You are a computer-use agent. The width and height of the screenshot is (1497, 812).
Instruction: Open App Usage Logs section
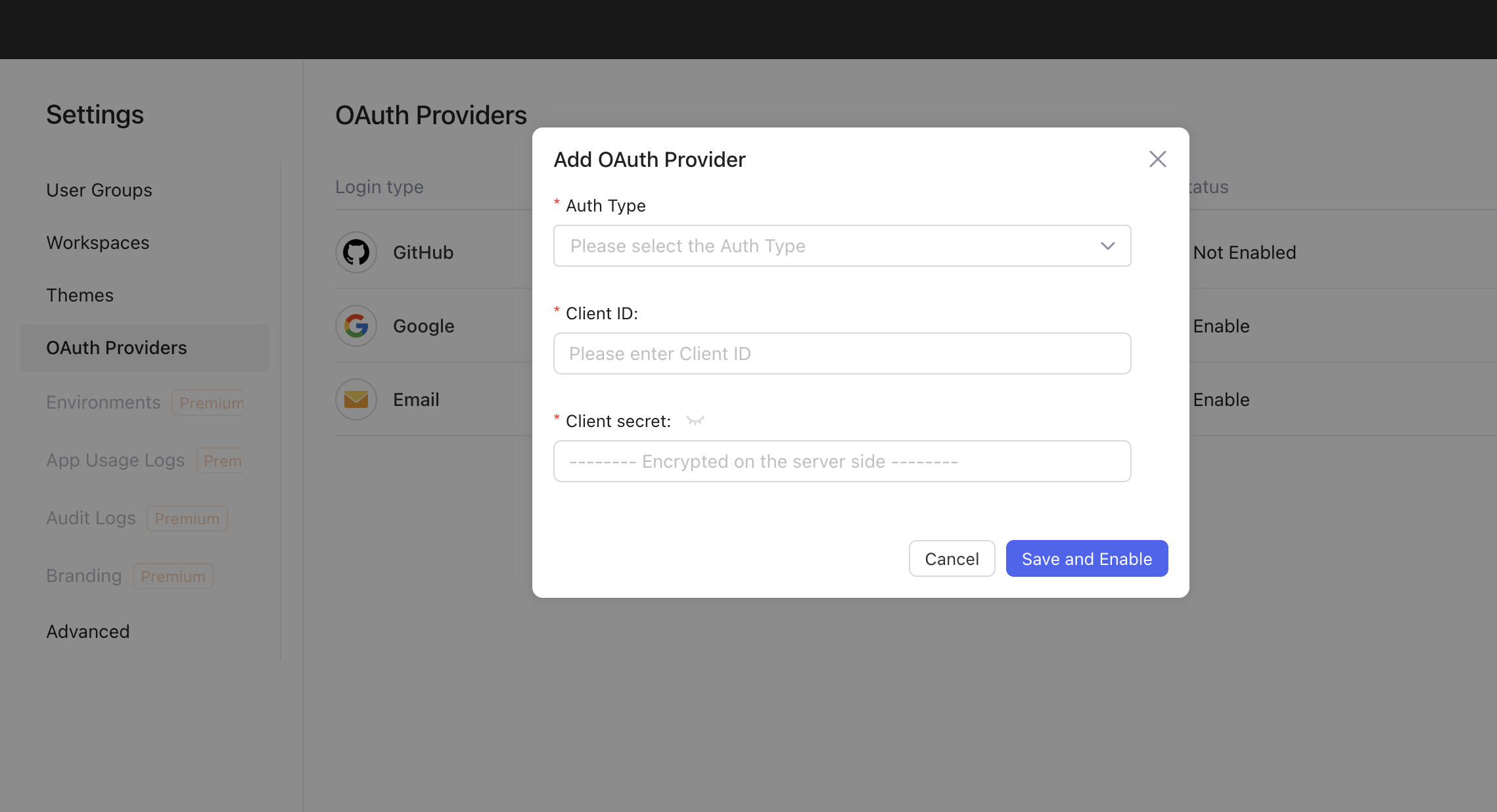pyautogui.click(x=116, y=460)
